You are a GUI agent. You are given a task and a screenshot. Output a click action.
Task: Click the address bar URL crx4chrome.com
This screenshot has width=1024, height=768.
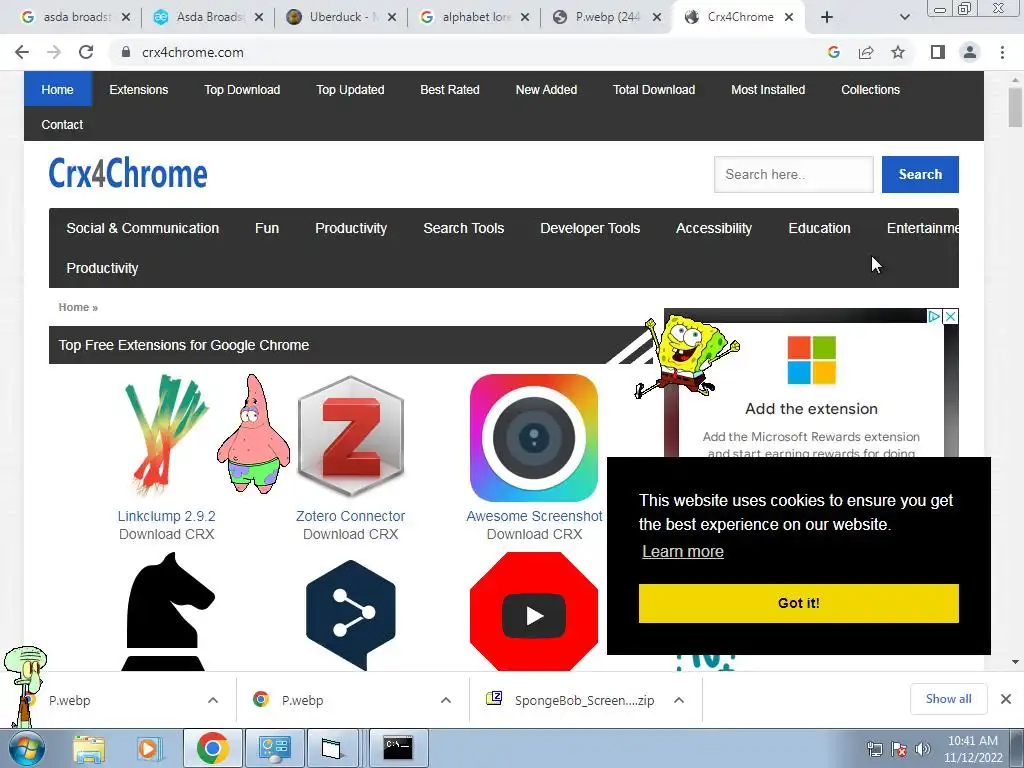[193, 52]
